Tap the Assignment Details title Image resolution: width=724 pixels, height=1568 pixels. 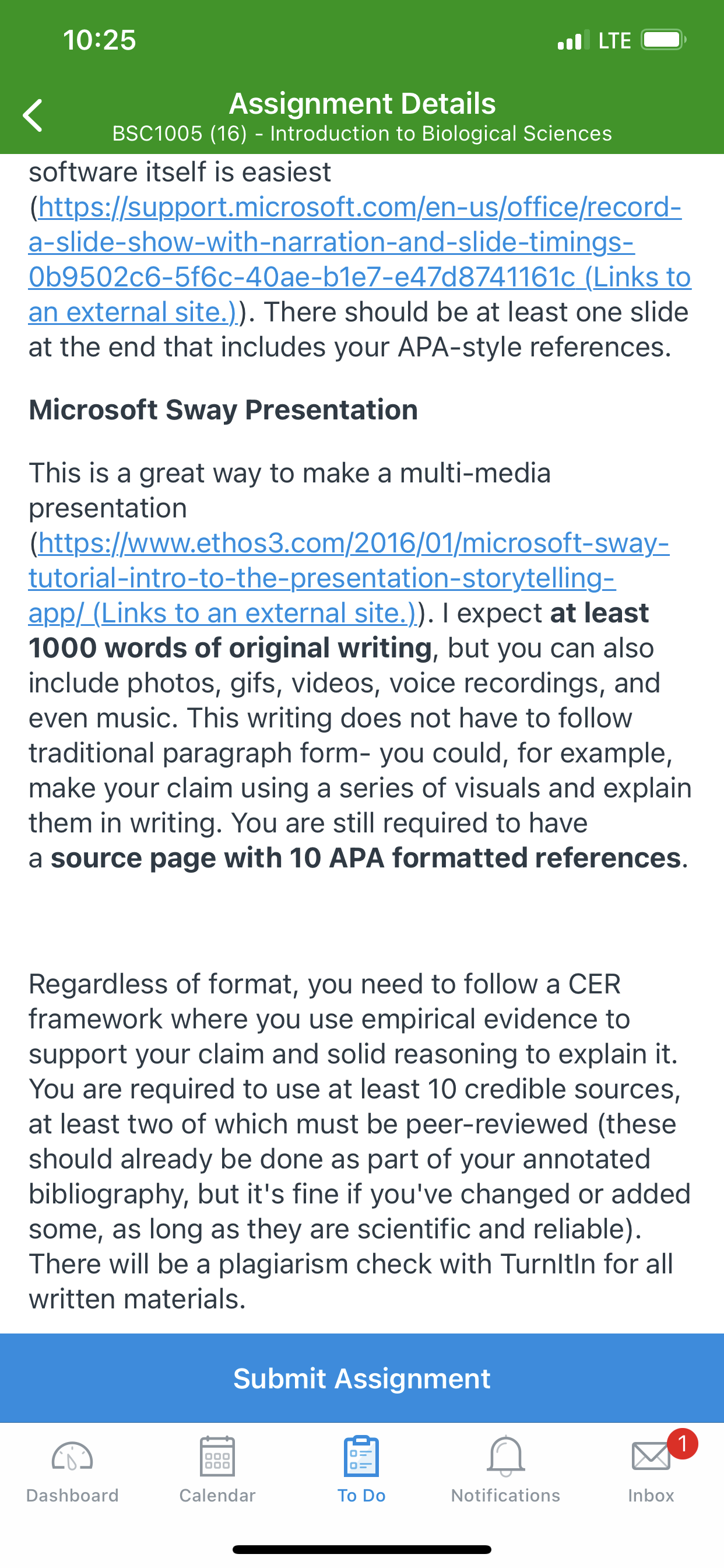coord(362,103)
